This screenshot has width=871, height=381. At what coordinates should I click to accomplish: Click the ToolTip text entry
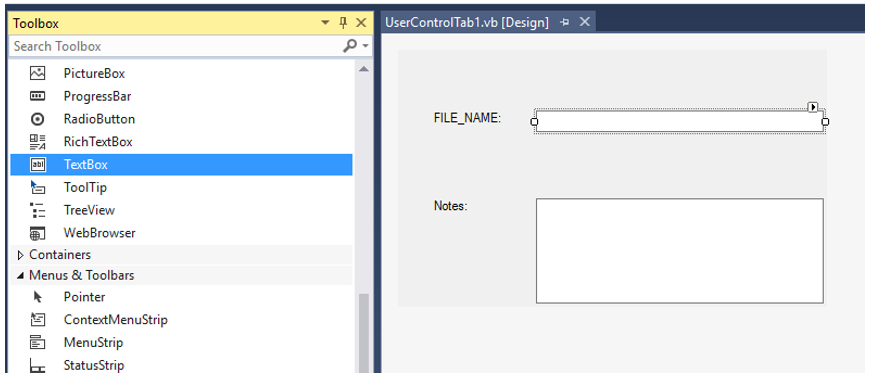point(85,187)
